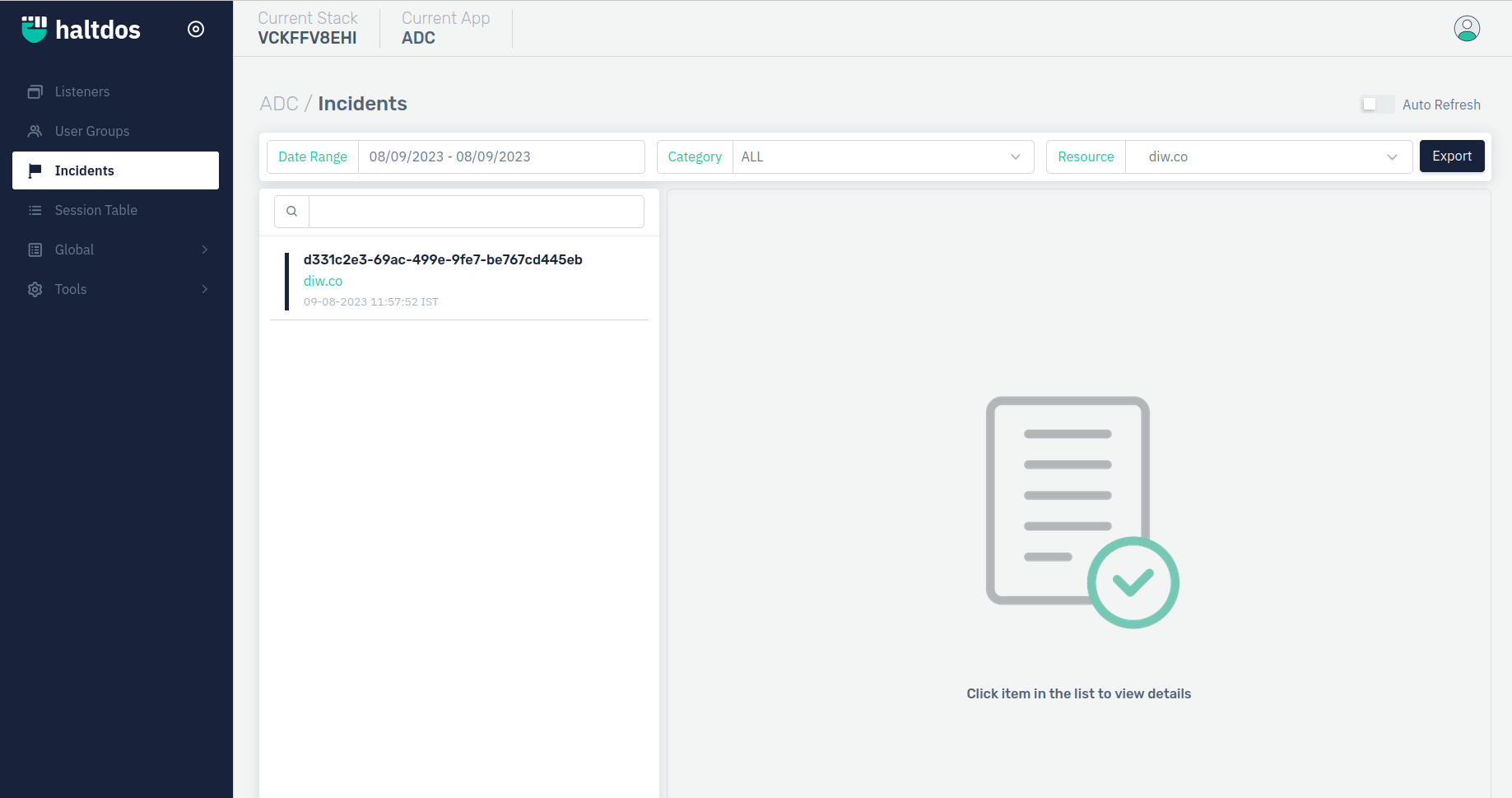
Task: Click the target icon beside haltdos logo
Action: point(196,29)
